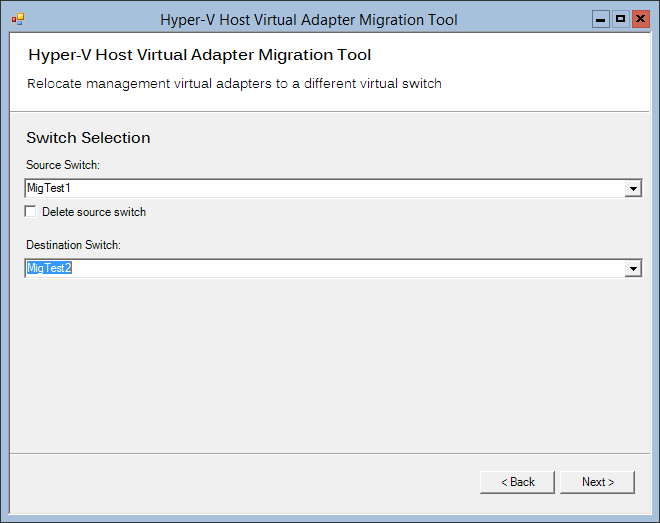The image size is (660, 523).
Task: Expand the Source Switch dropdown arrow
Action: tap(633, 188)
